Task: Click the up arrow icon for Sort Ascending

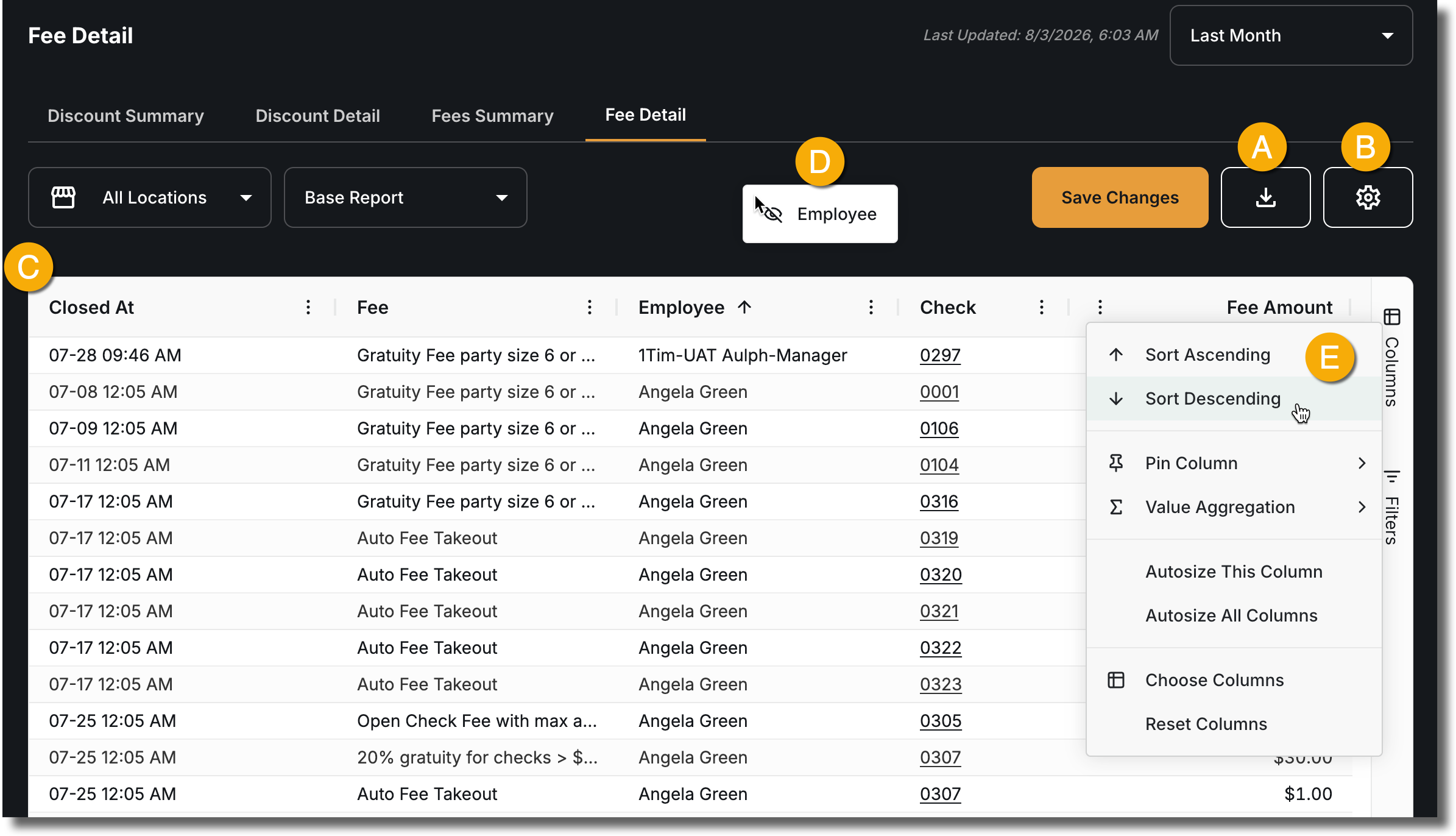Action: 1116,355
